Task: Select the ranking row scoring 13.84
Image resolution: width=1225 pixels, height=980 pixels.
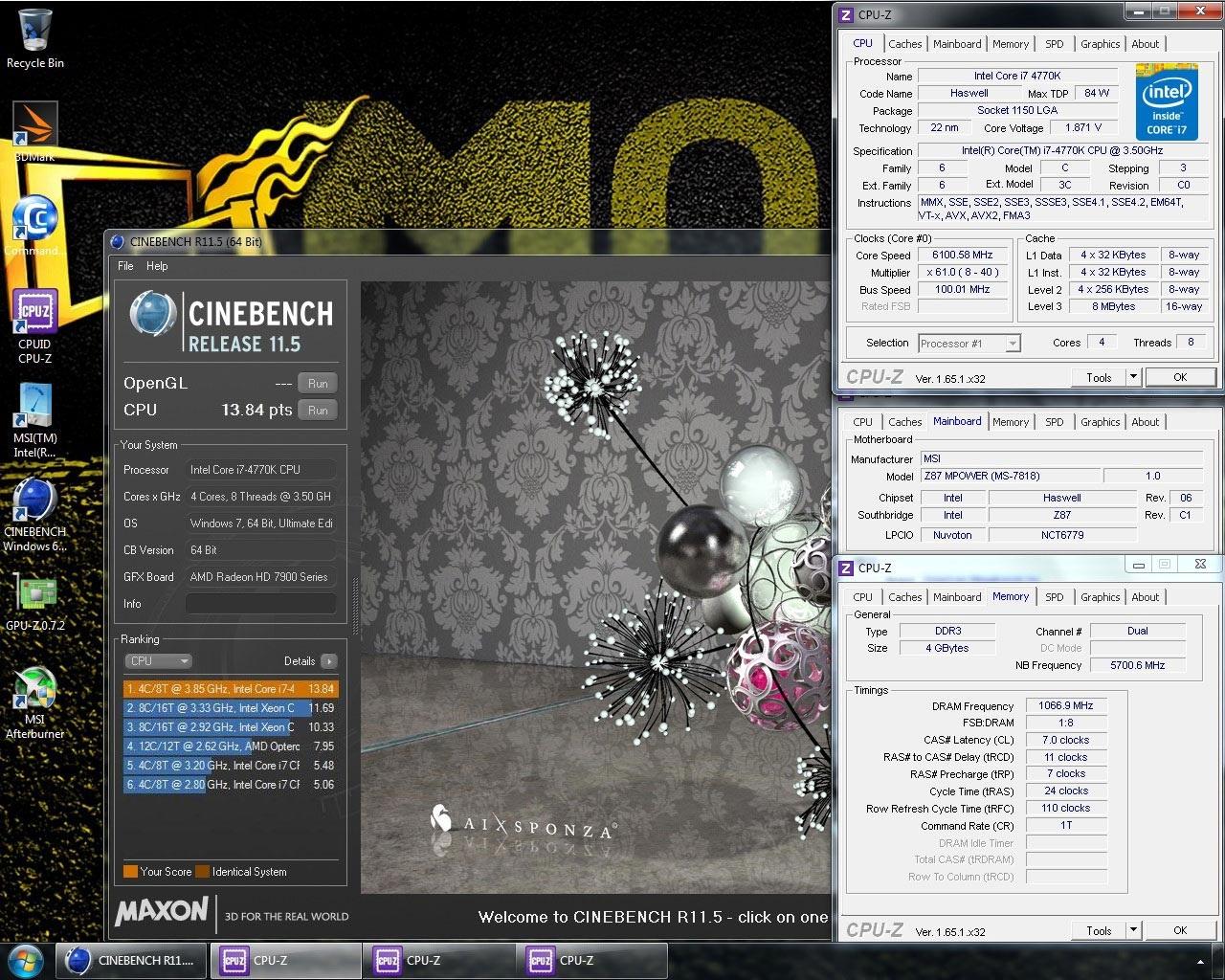Action: click(230, 689)
